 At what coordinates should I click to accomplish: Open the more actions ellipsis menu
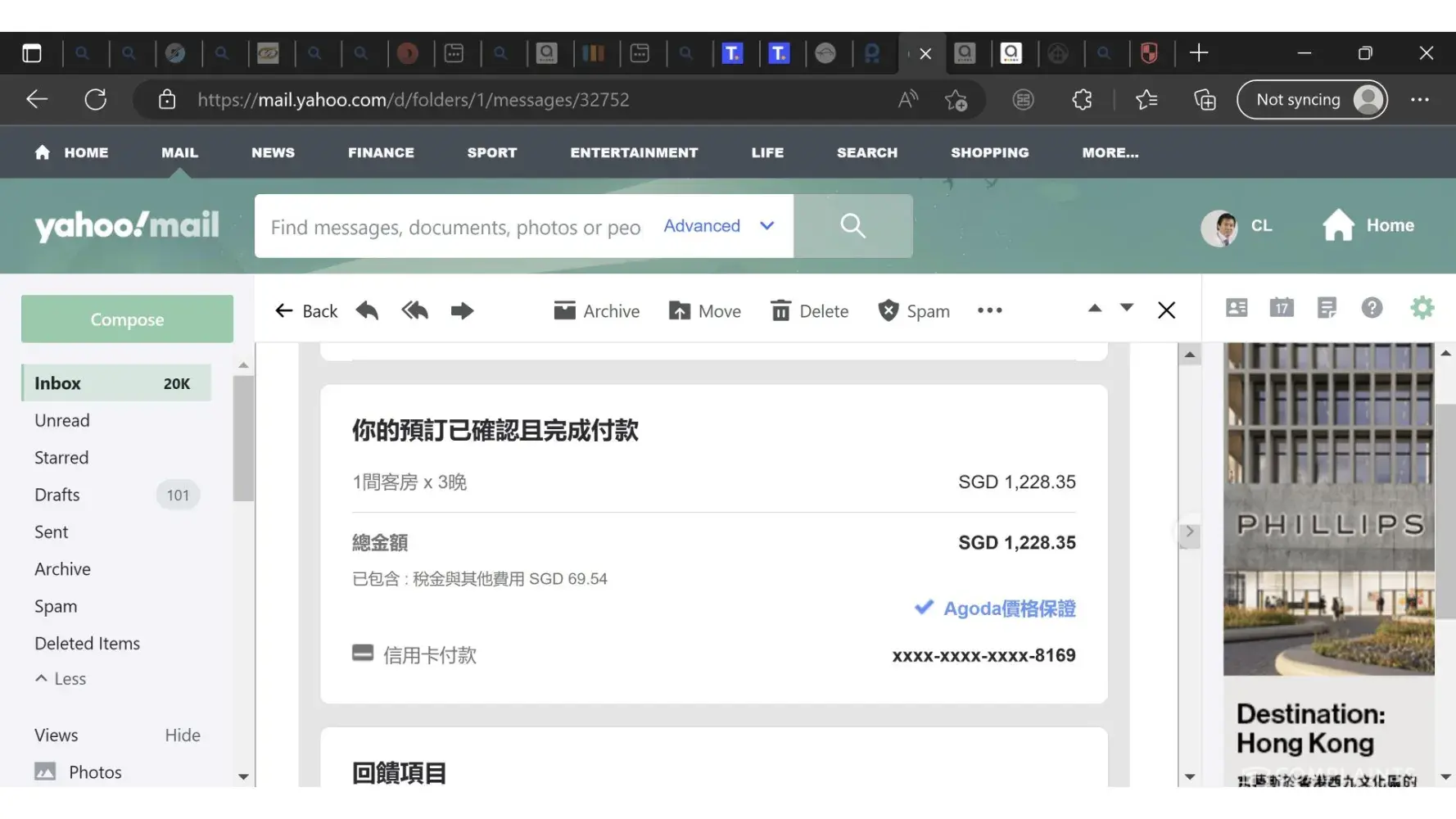tap(989, 310)
